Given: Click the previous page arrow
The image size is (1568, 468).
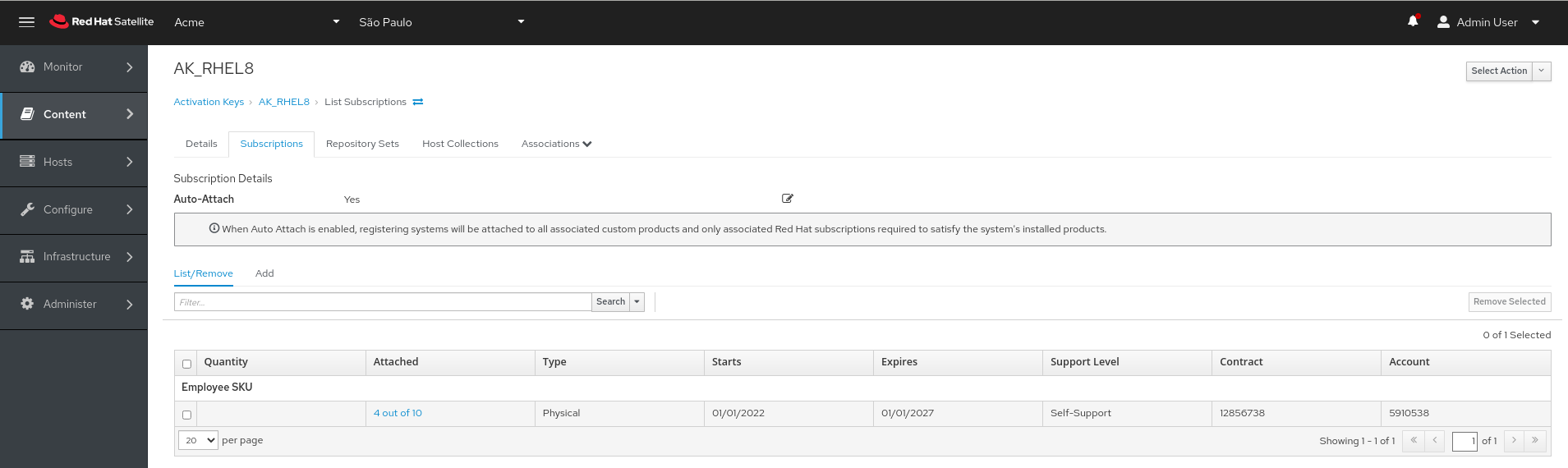Looking at the screenshot, I should coord(1434,441).
